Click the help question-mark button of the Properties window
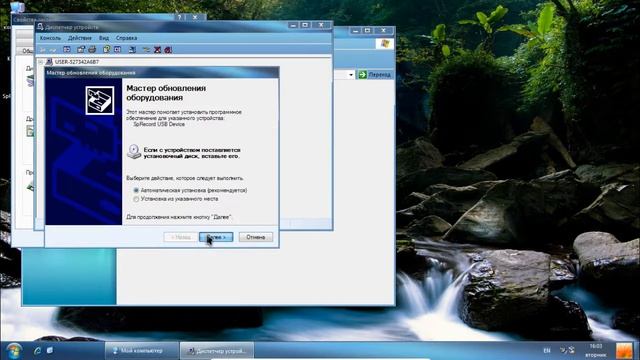 (179, 18)
